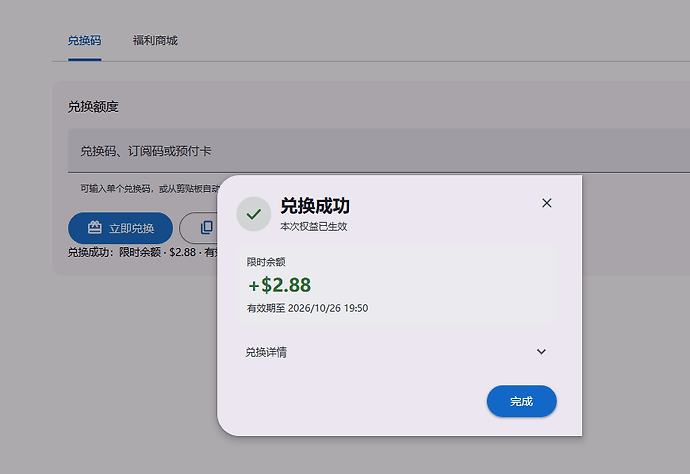Click the 可输入单个兑换码 hint text
This screenshot has width=690, height=474.
(149, 189)
